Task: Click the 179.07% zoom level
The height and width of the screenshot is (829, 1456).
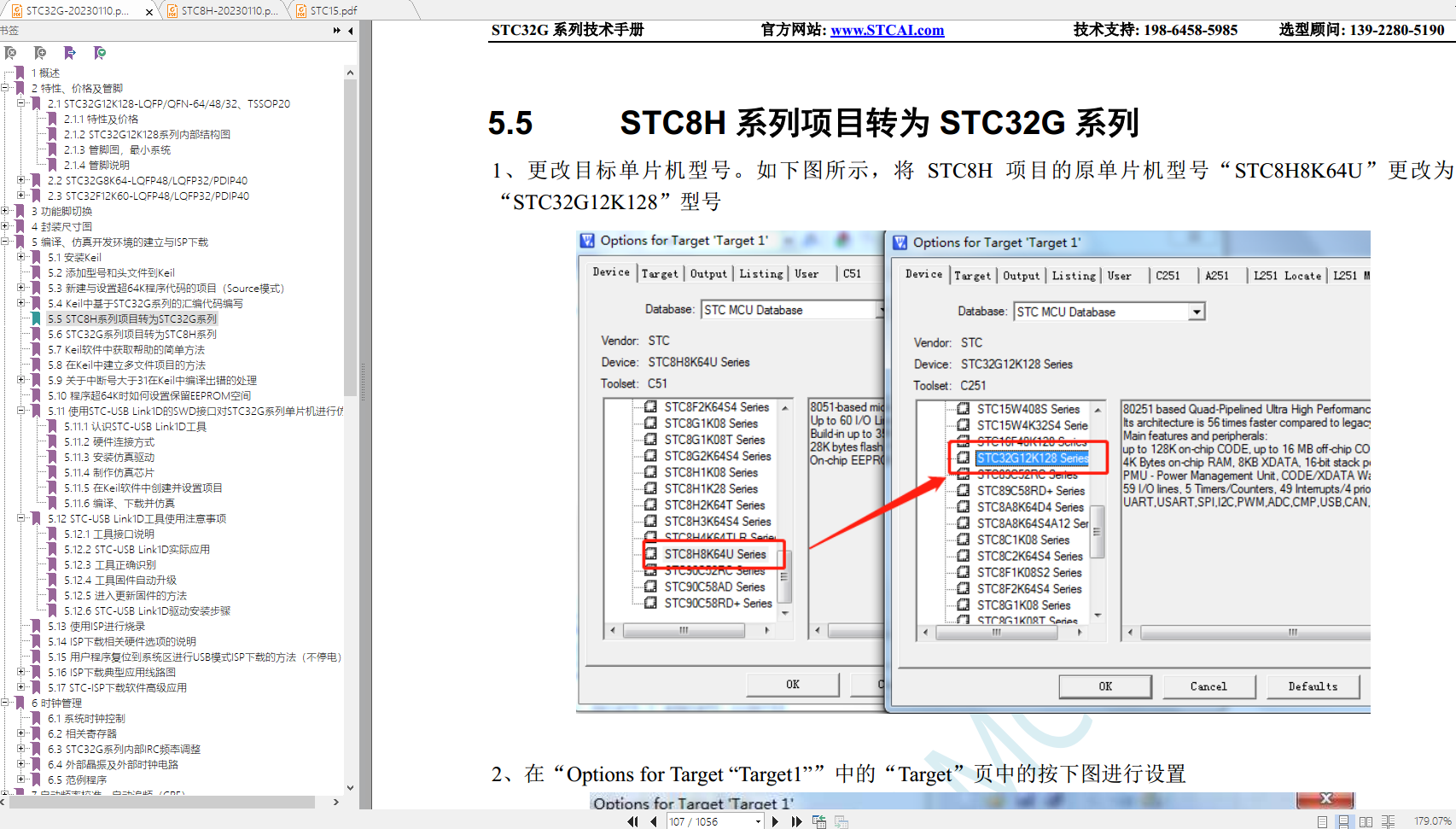Action: pos(1432,821)
